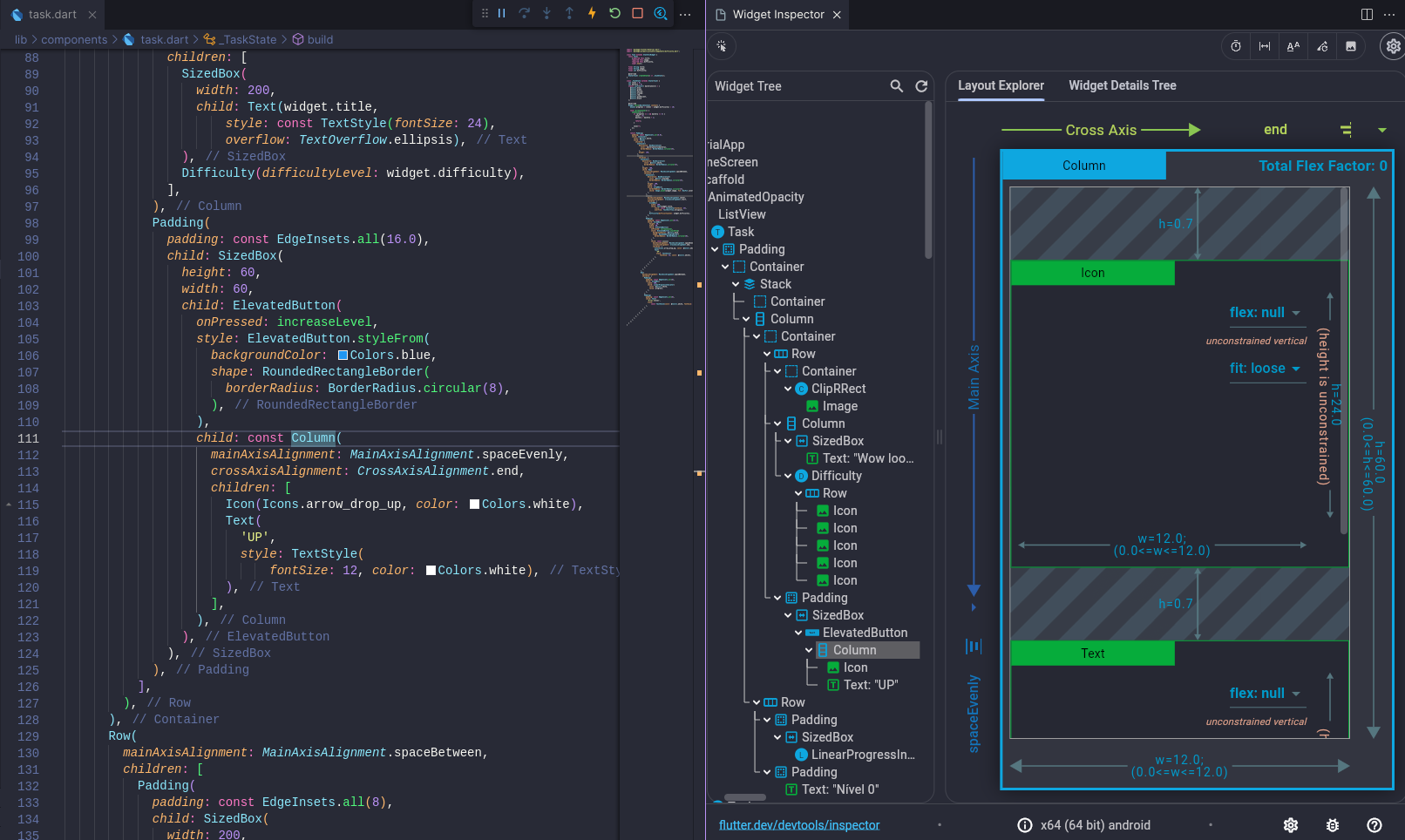
Task: Refresh the Widget Tree
Action: click(x=921, y=86)
